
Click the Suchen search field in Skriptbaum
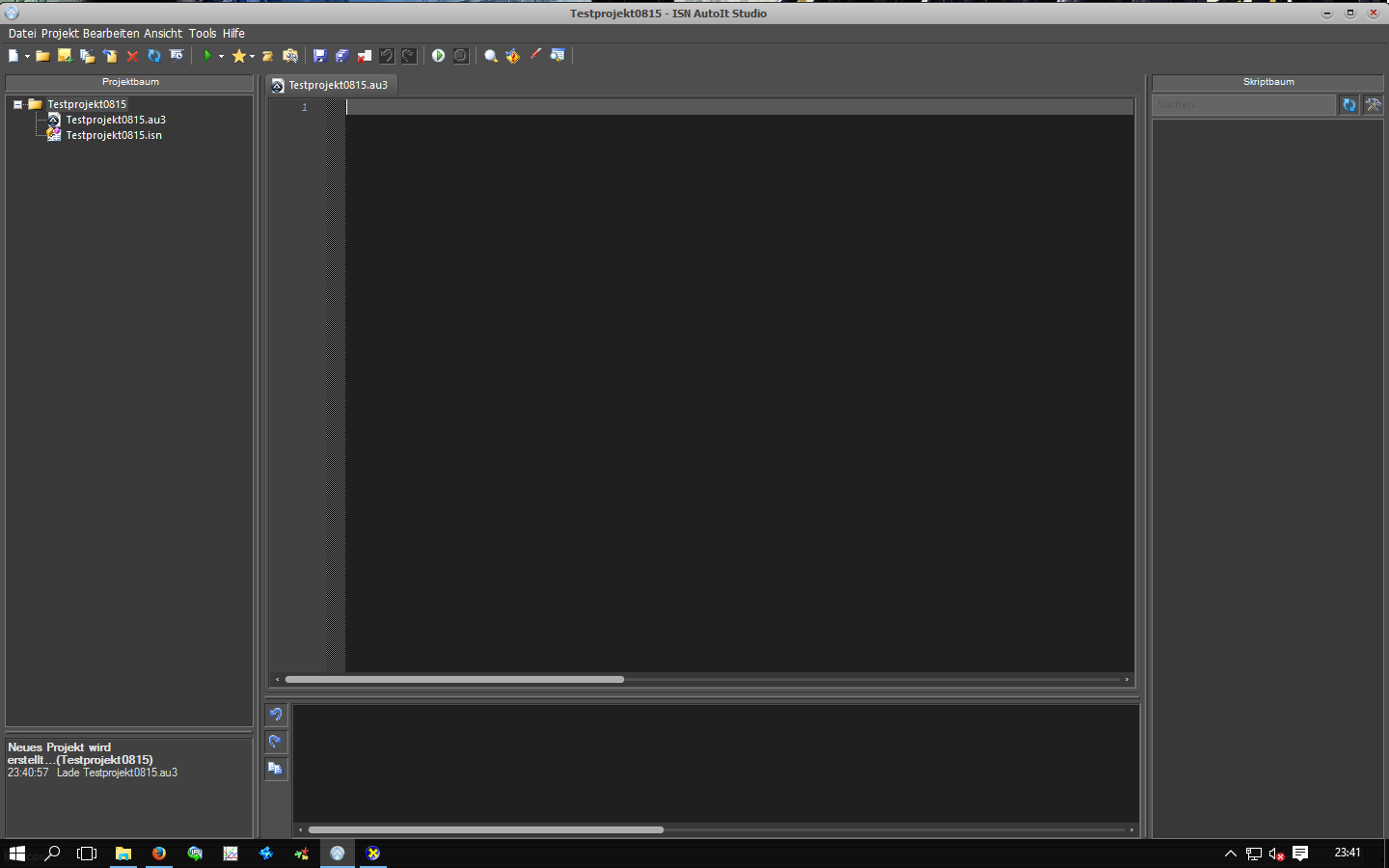coord(1242,104)
